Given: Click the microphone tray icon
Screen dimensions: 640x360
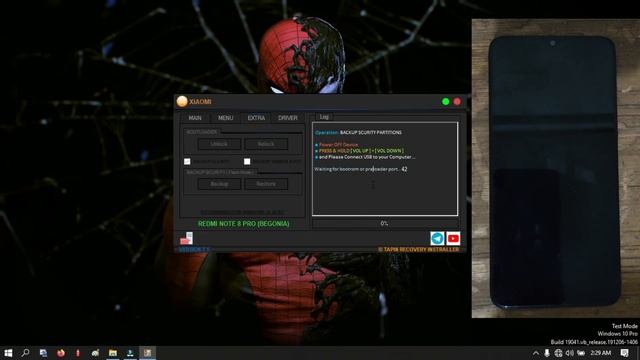Looking at the screenshot, I should click(x=547, y=353).
